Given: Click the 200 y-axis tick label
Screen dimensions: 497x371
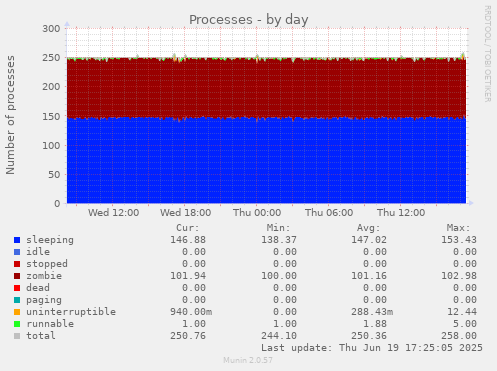Looking at the screenshot, I should coord(51,87).
